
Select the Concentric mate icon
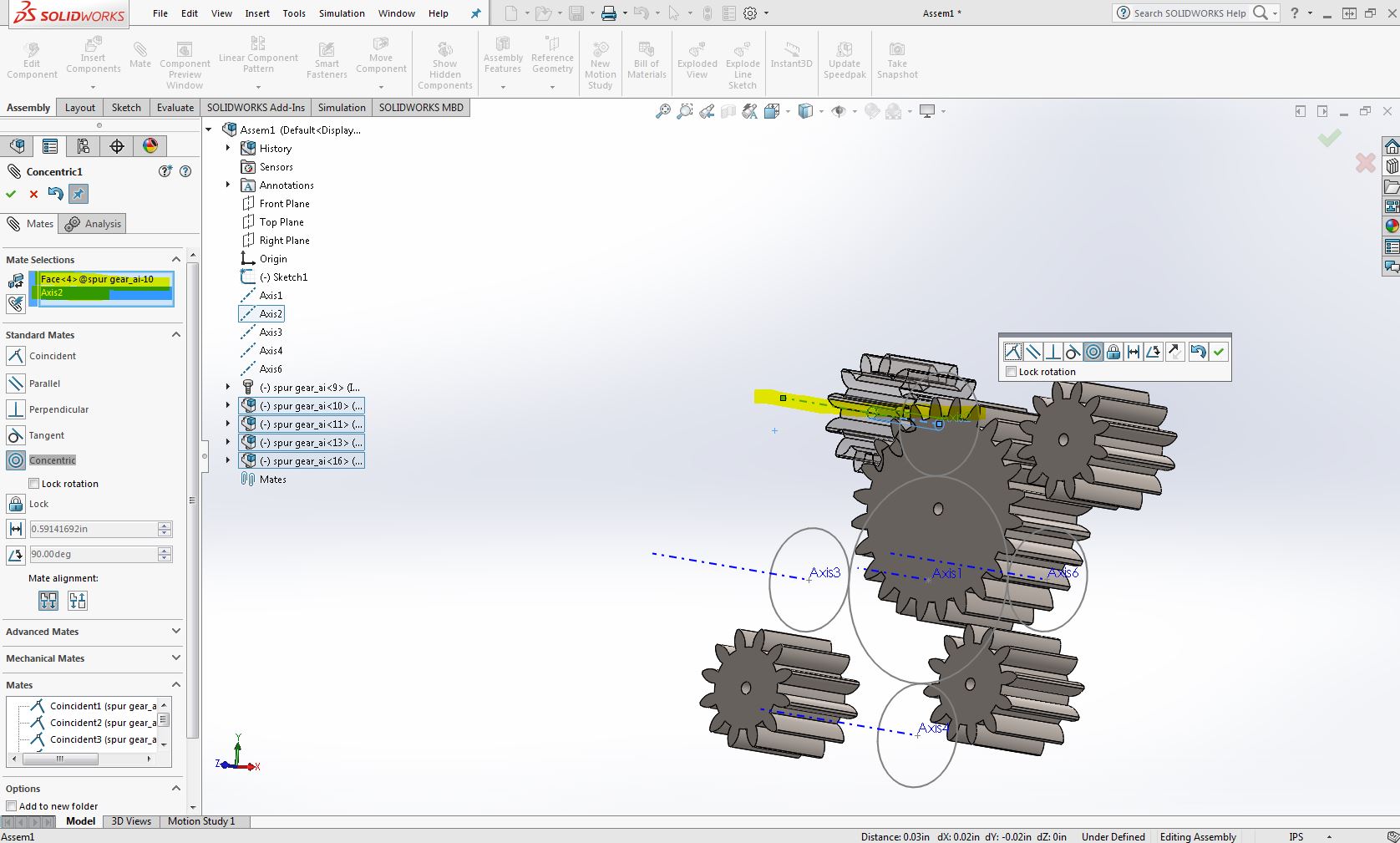[x=16, y=460]
